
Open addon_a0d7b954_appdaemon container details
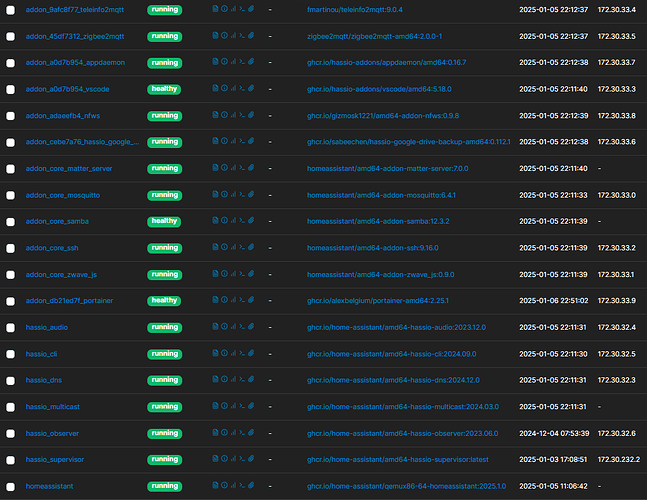[75, 62]
